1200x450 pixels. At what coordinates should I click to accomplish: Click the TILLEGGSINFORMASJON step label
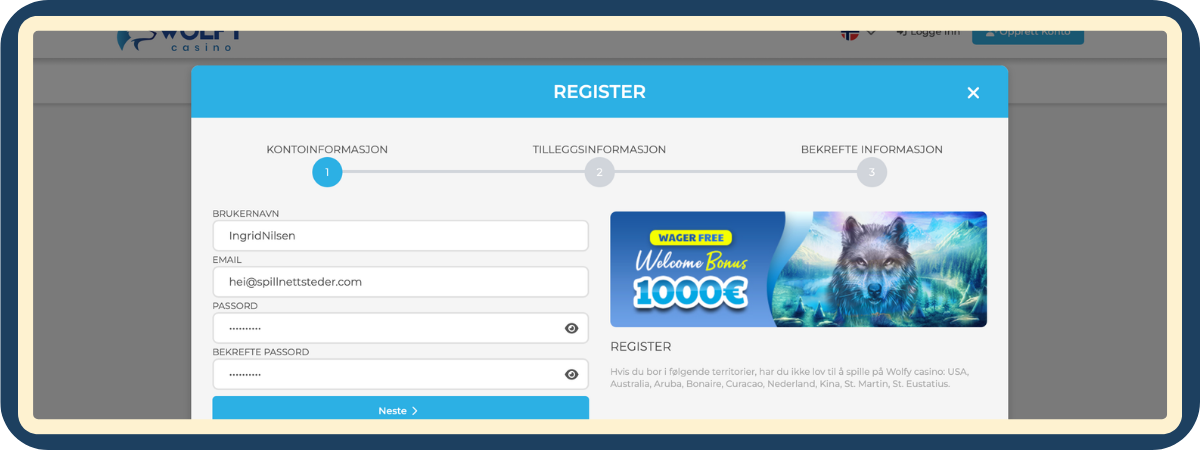[x=599, y=149]
